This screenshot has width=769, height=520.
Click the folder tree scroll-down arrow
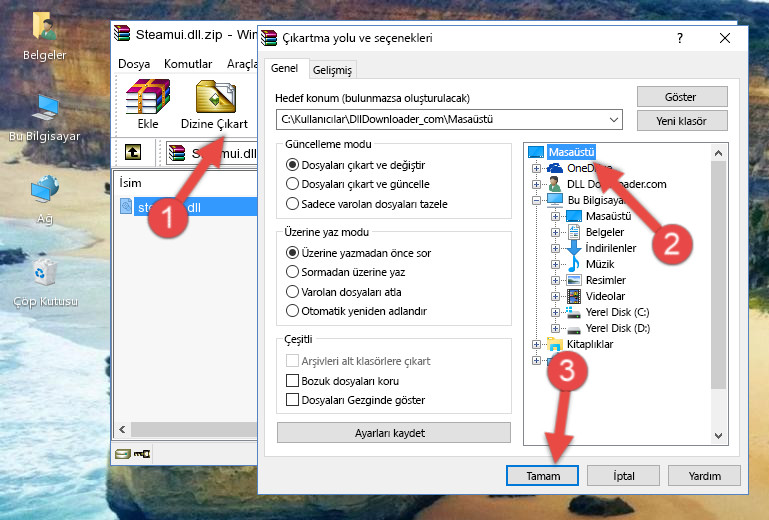(718, 436)
